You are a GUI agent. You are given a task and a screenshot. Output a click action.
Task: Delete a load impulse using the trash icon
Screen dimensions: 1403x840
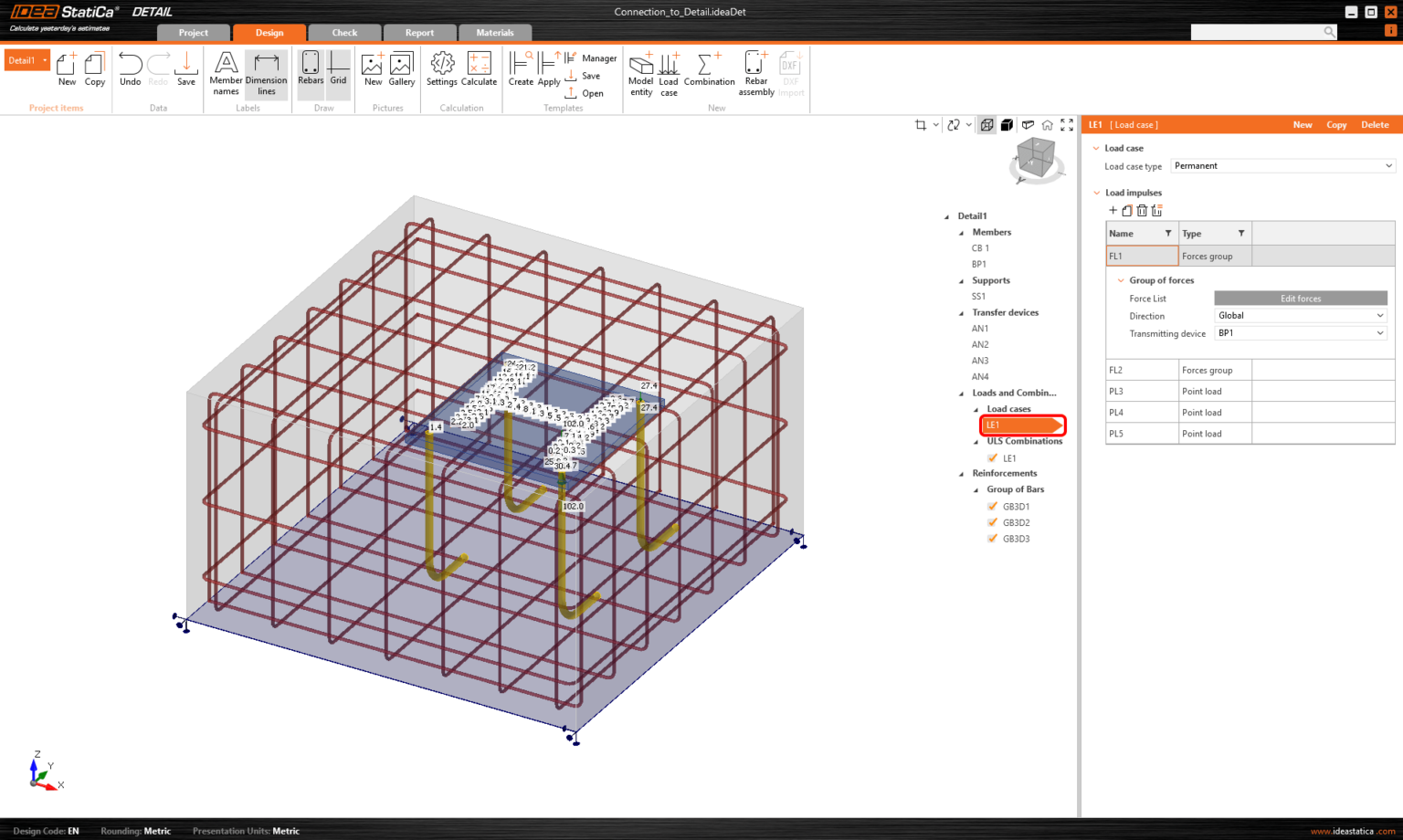[x=1142, y=210]
